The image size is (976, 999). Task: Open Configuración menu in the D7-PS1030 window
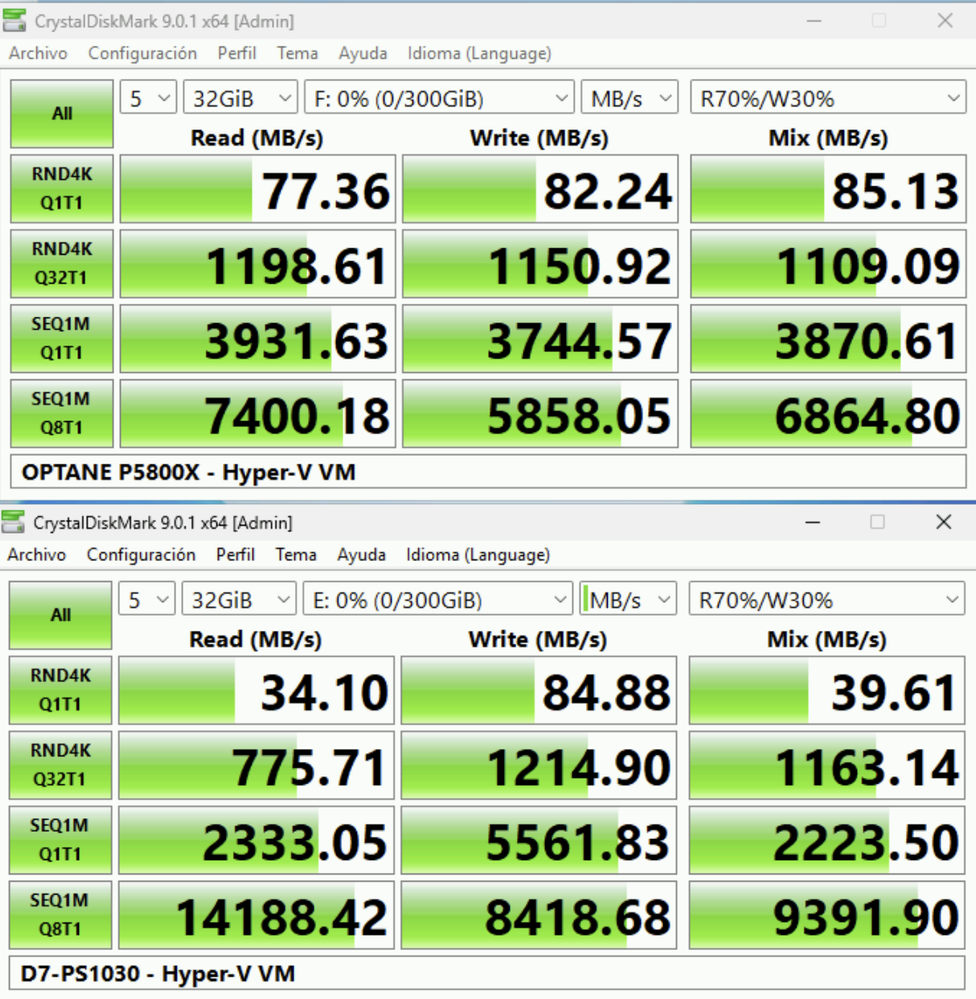(141, 555)
